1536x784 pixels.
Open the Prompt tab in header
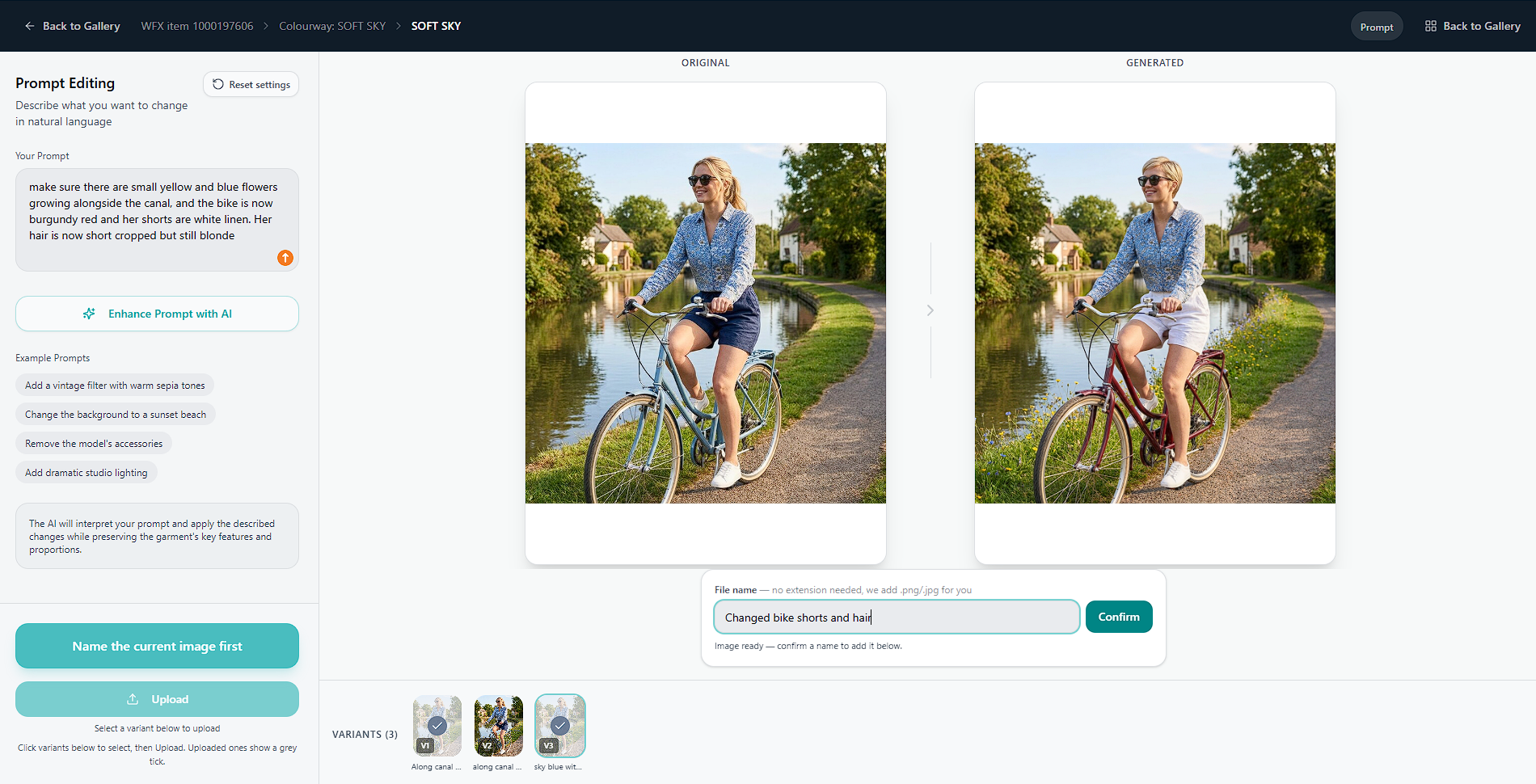(x=1377, y=27)
